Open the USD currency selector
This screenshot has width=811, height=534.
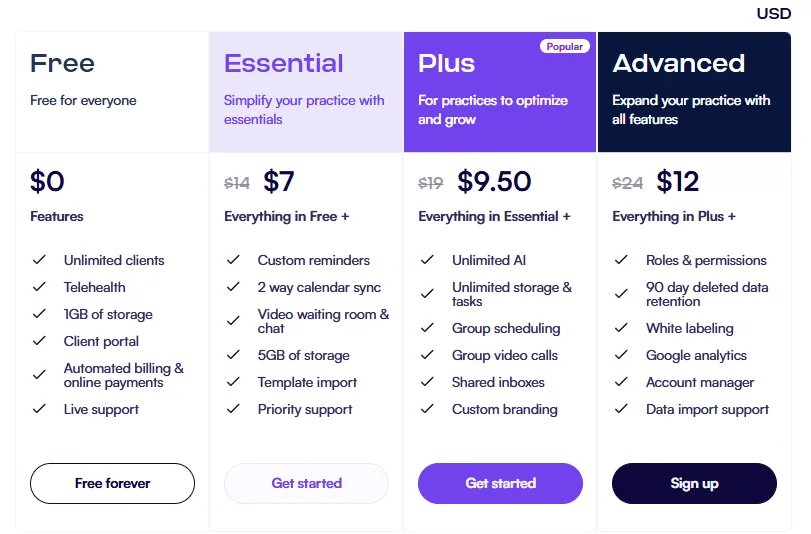[x=773, y=13]
